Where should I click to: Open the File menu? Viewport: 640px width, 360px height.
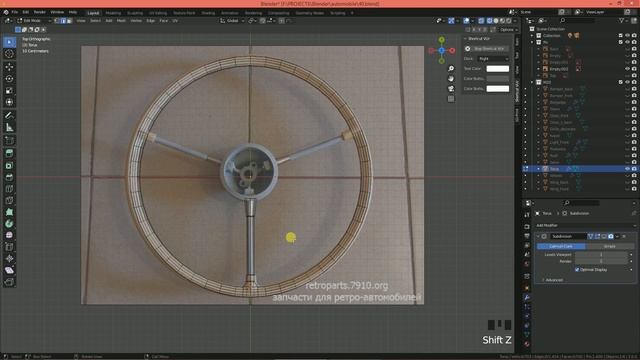point(15,12)
